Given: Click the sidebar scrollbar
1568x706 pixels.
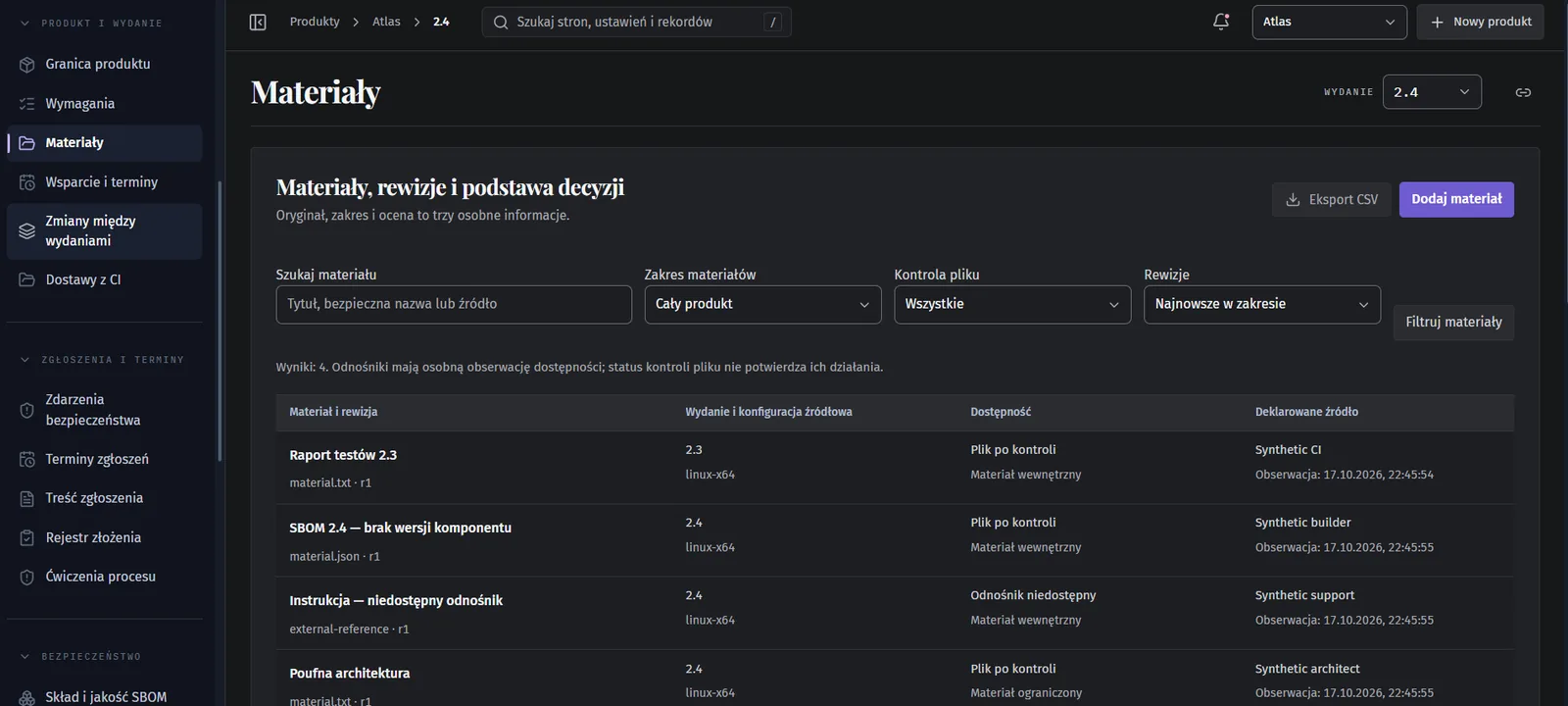Looking at the screenshot, I should pos(220,320).
